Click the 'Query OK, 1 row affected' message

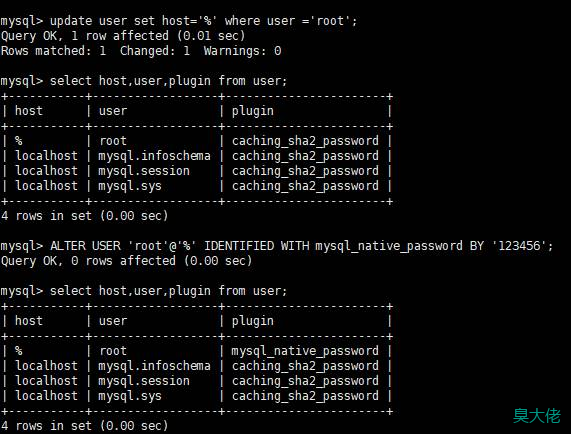click(123, 36)
